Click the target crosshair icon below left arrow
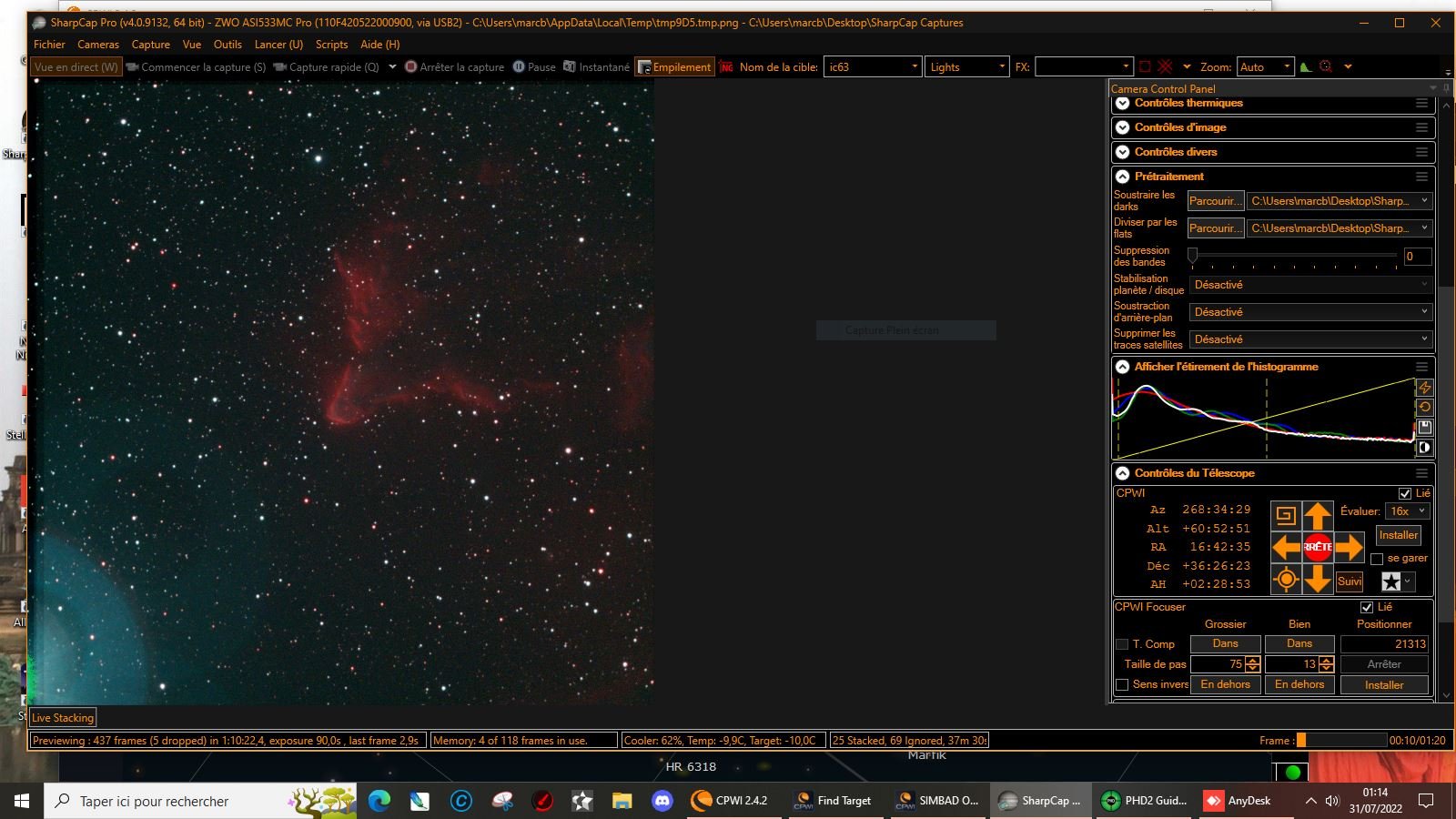Image resolution: width=1456 pixels, height=819 pixels. [x=1286, y=579]
